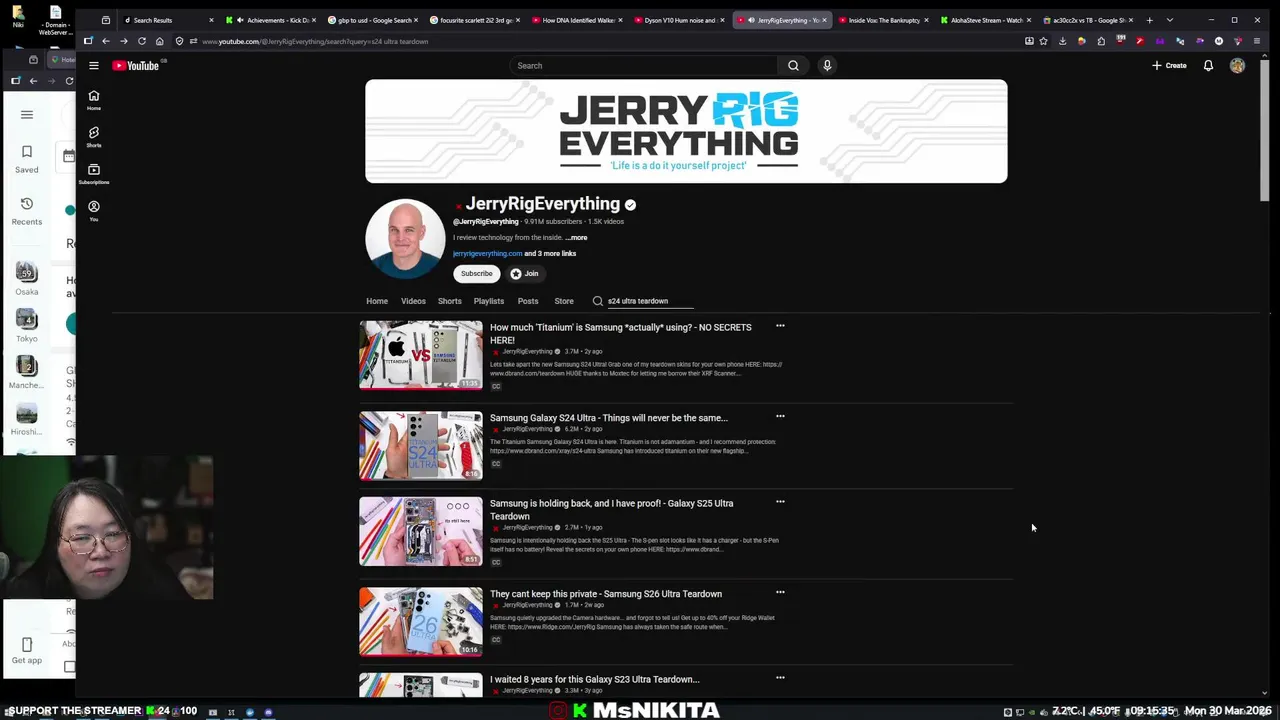Screen dimensions: 1280x720
Task: Switch to channel Posts tab
Action: click(x=528, y=301)
